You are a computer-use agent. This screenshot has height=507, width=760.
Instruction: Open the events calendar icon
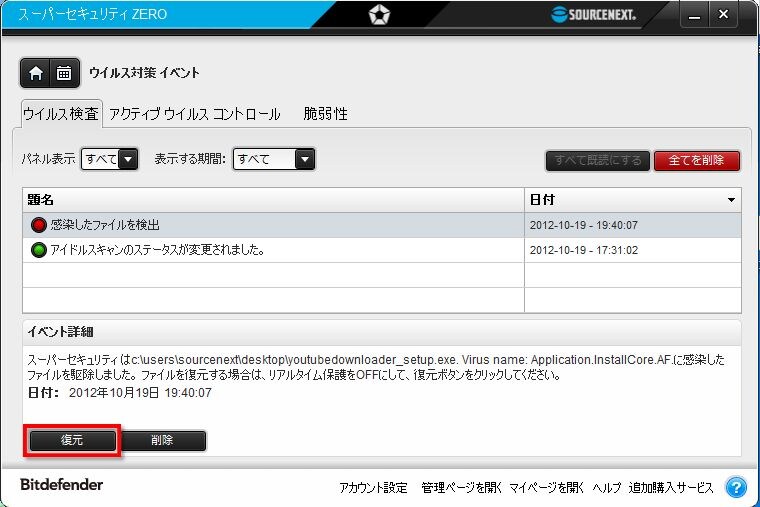point(64,73)
